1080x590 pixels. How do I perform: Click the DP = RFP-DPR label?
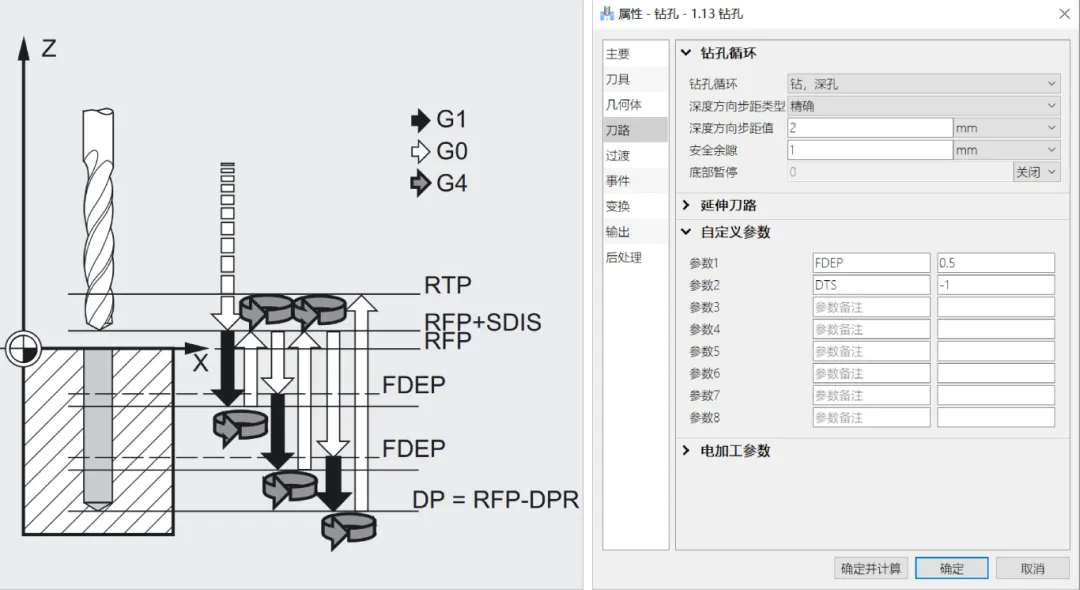pyautogui.click(x=495, y=500)
